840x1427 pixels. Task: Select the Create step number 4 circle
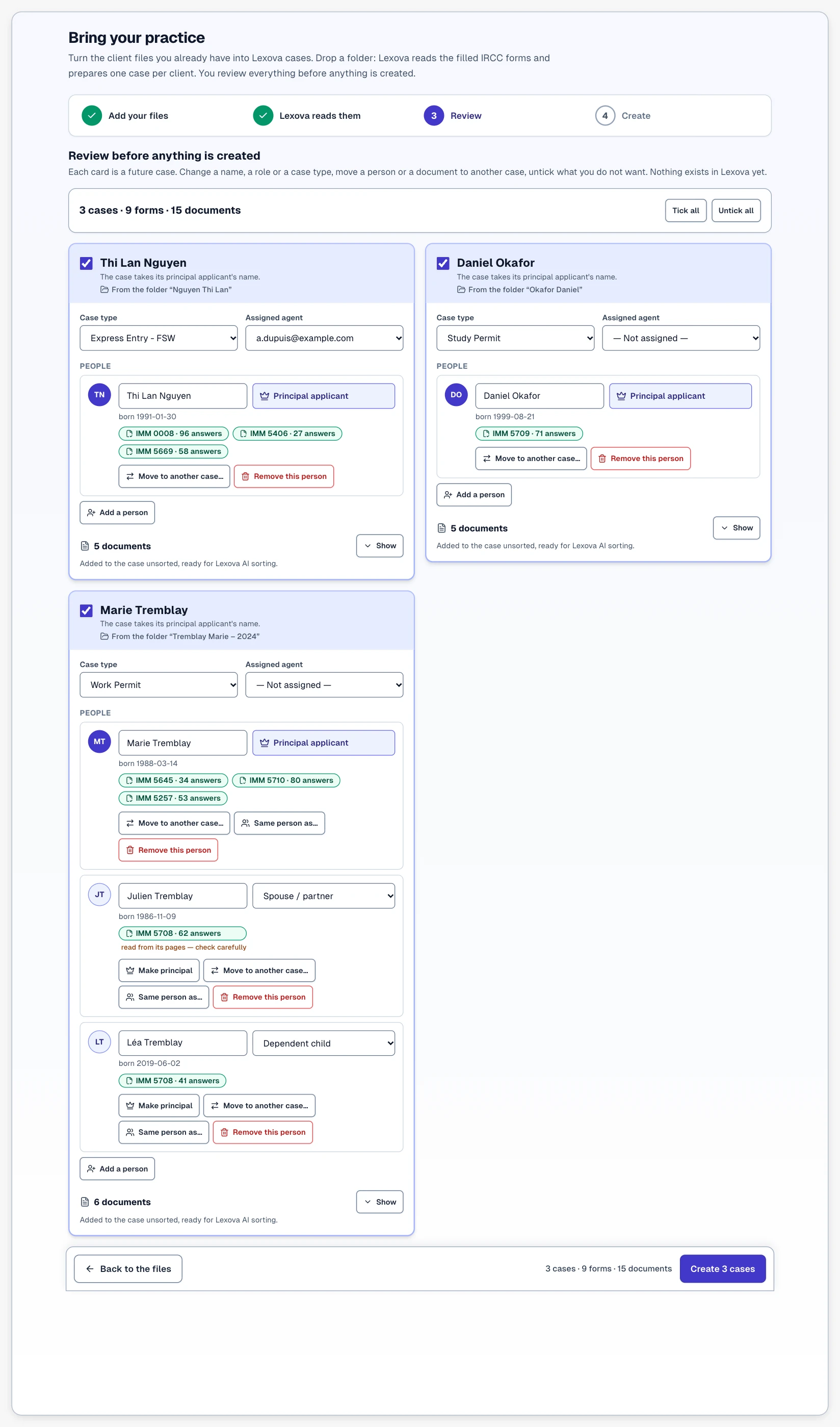(x=605, y=116)
